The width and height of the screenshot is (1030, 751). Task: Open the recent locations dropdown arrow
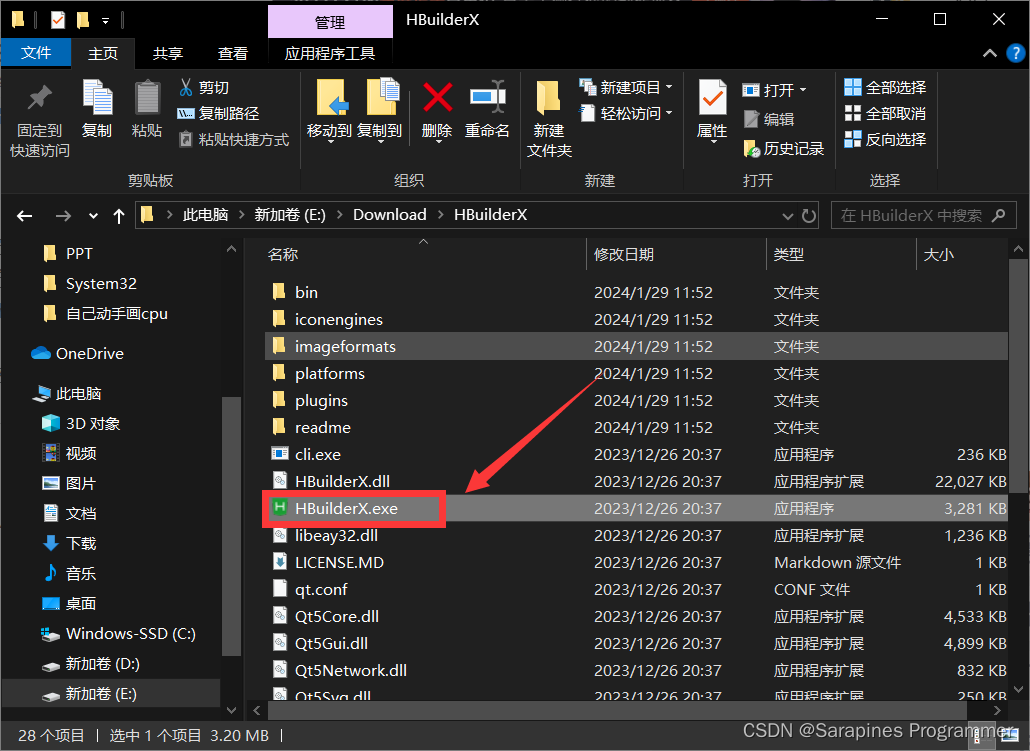pyautogui.click(x=93, y=216)
